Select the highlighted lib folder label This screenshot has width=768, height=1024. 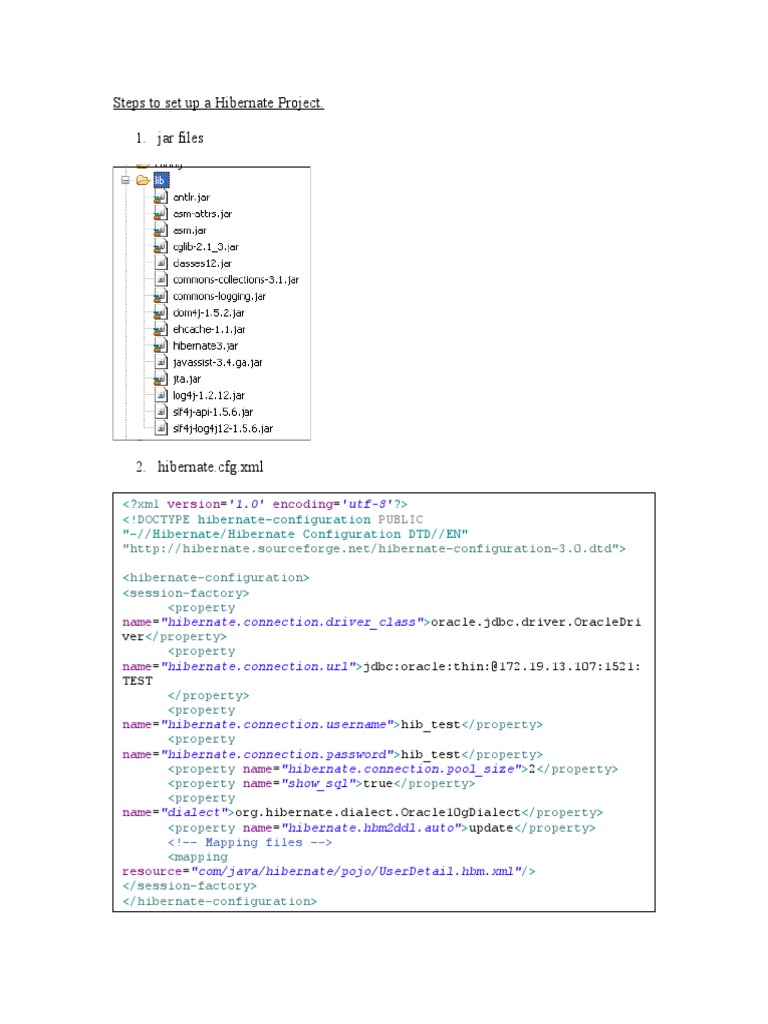(x=161, y=180)
